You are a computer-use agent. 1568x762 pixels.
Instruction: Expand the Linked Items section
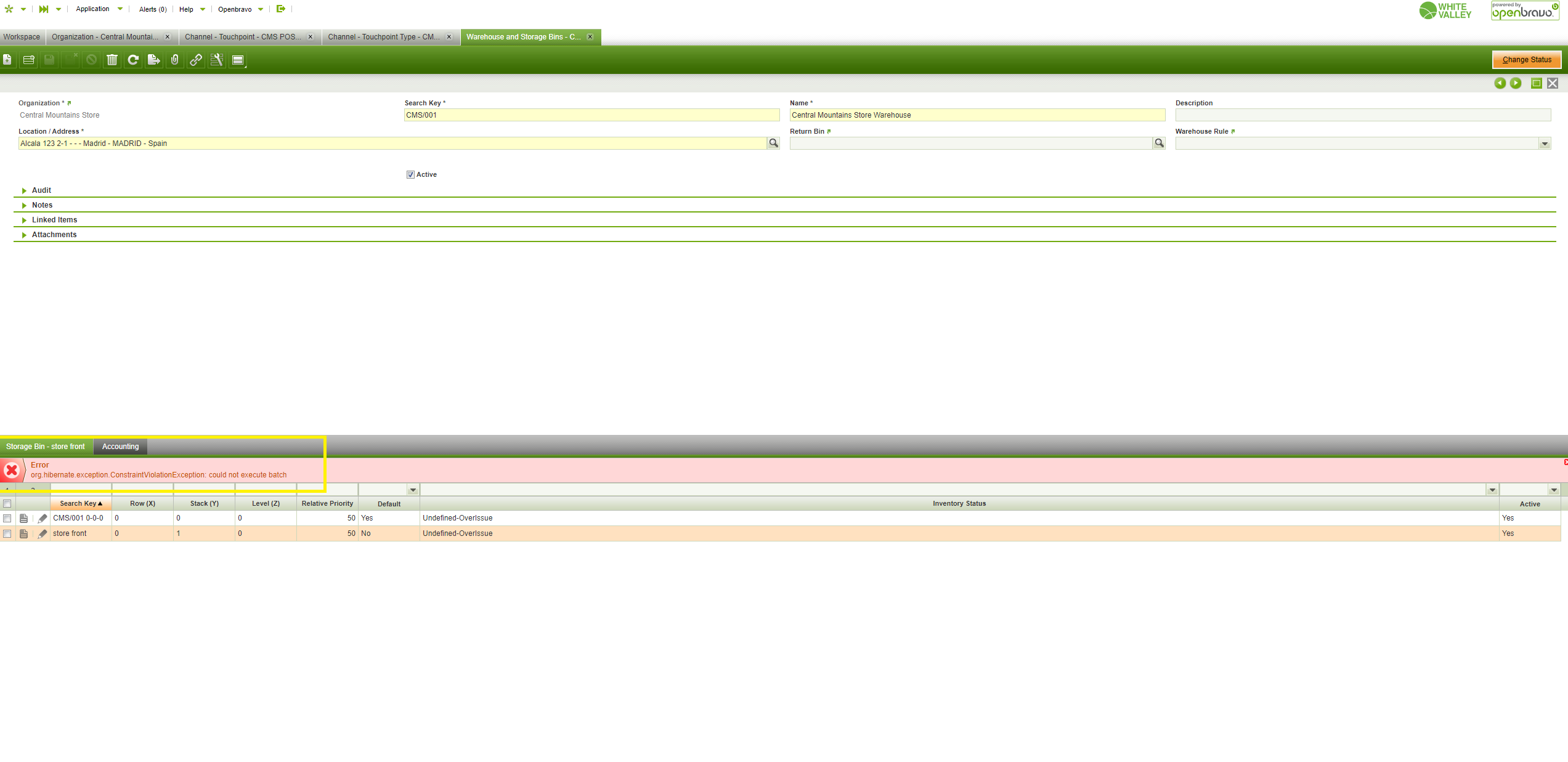[54, 220]
